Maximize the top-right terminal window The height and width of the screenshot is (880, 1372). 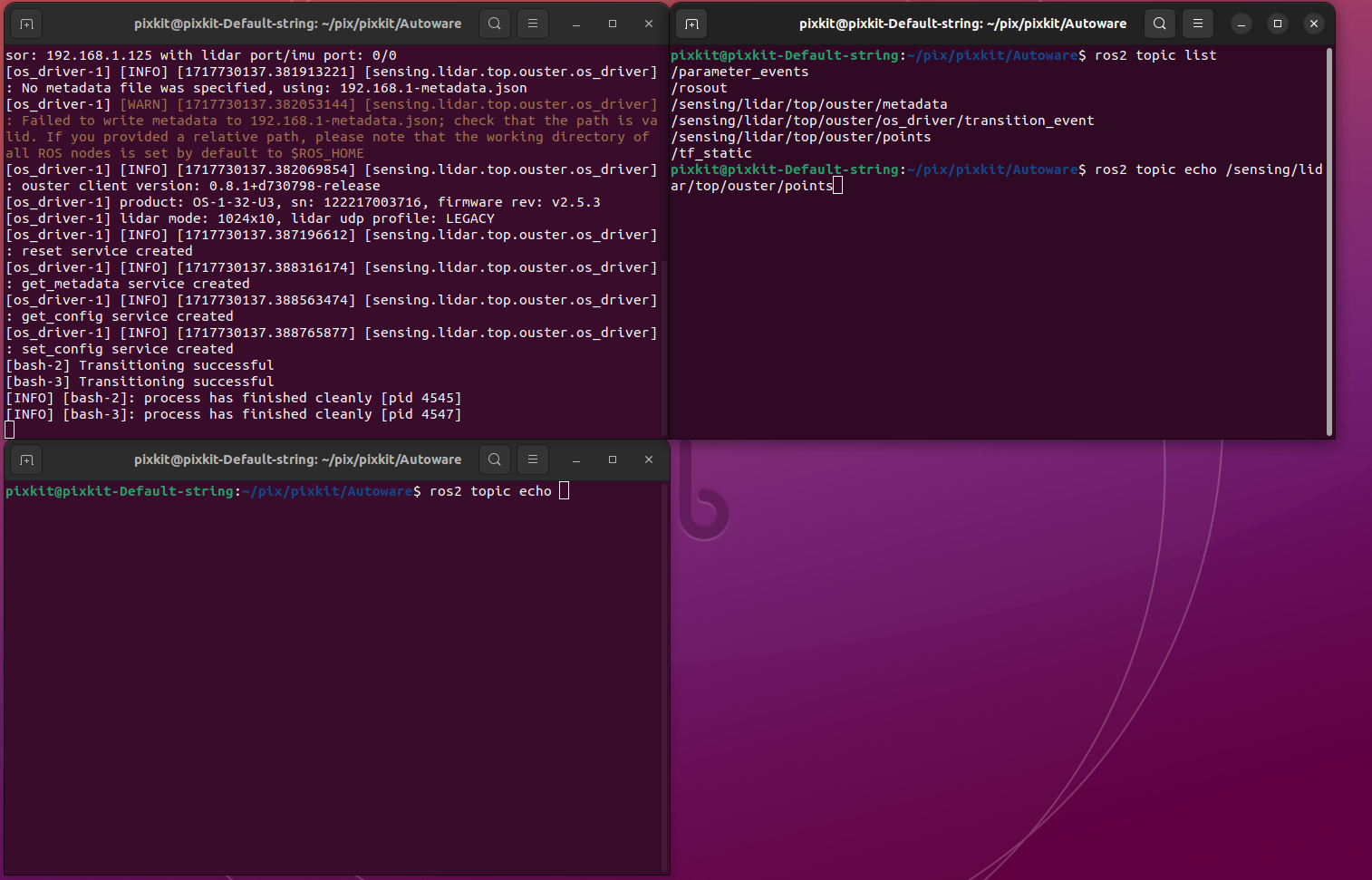[x=1278, y=24]
